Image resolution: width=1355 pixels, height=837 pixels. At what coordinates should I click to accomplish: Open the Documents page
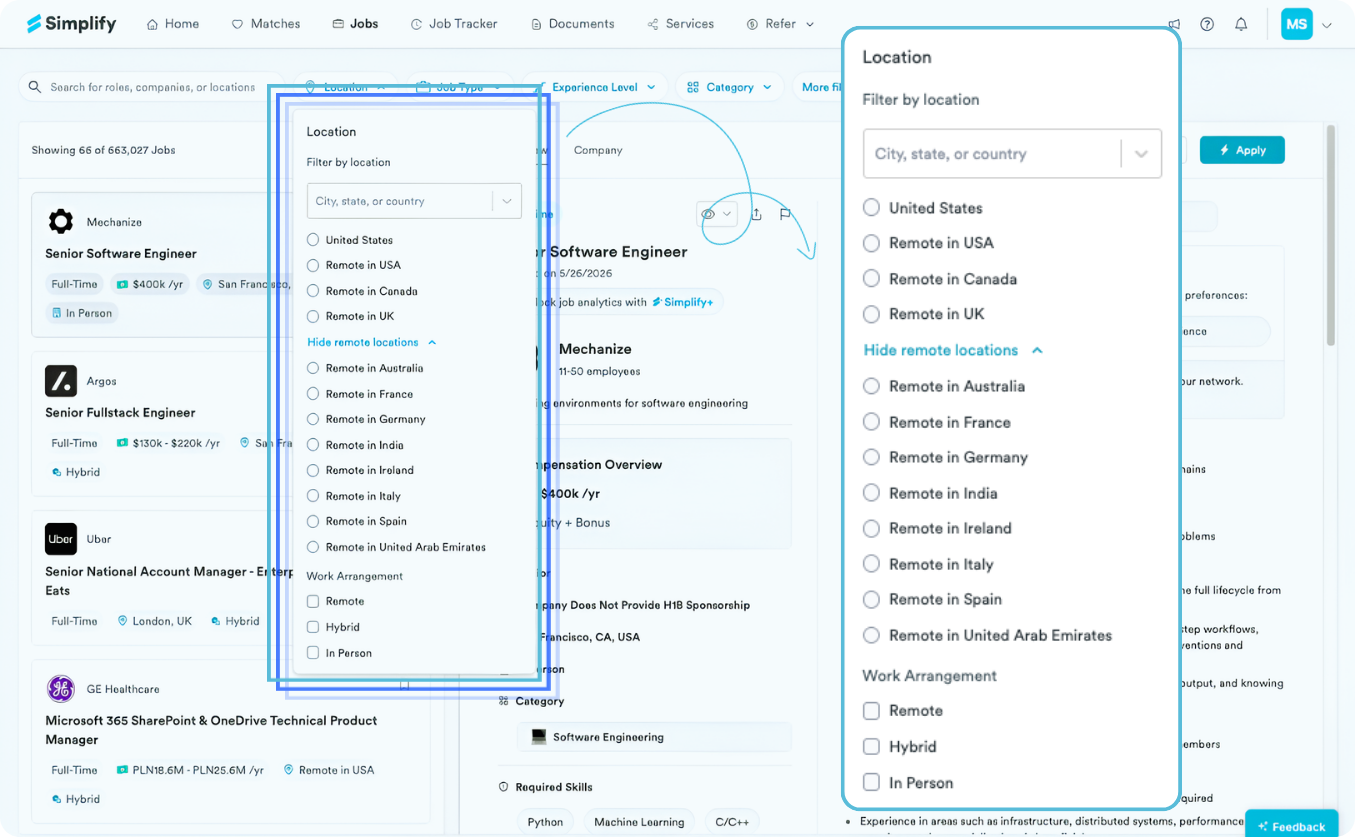(x=573, y=24)
